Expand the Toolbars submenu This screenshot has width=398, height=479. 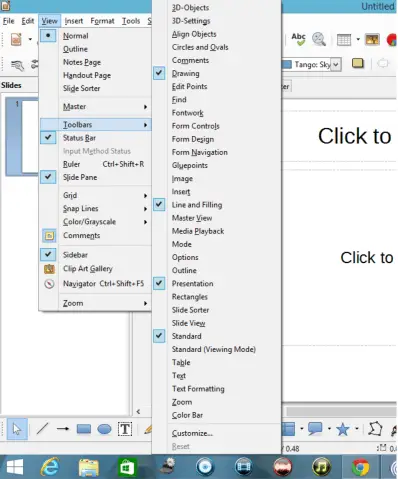[x=95, y=125]
